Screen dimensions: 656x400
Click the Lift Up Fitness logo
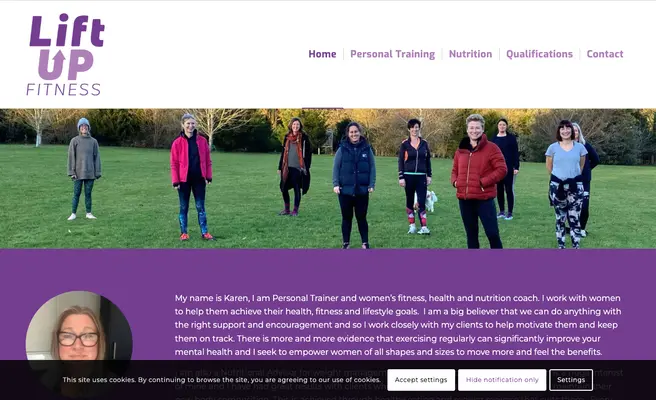[65, 54]
